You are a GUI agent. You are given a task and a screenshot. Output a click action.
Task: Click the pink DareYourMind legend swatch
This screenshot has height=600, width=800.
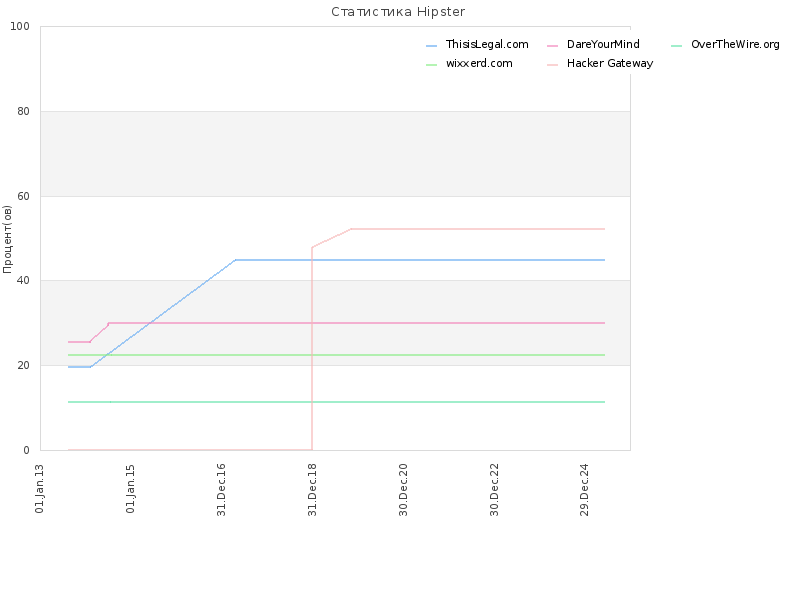tap(553, 46)
